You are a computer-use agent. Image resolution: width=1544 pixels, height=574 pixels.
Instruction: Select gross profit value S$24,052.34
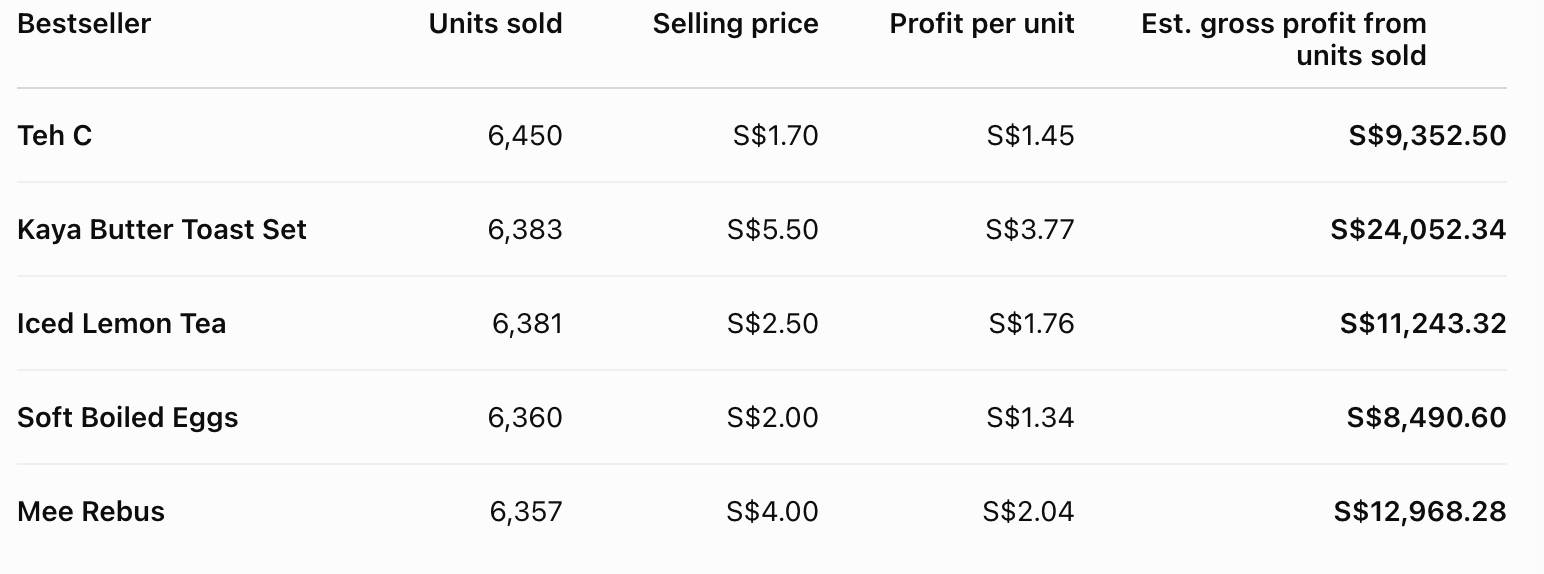coord(1418,230)
